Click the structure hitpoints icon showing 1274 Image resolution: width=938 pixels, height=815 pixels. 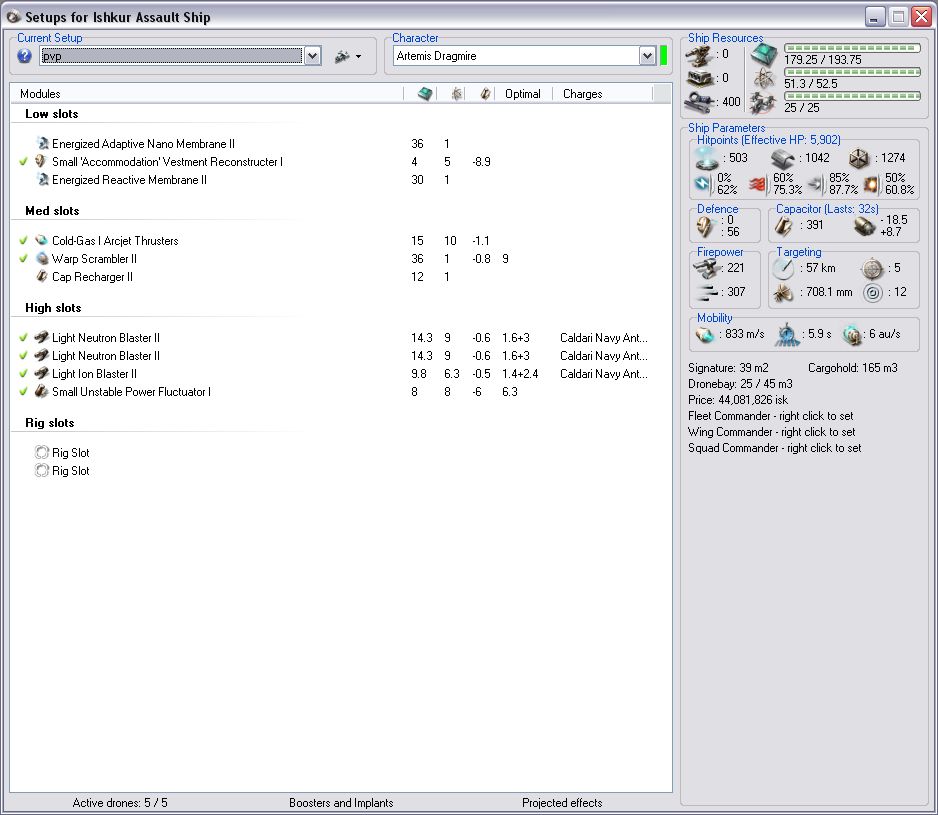859,159
